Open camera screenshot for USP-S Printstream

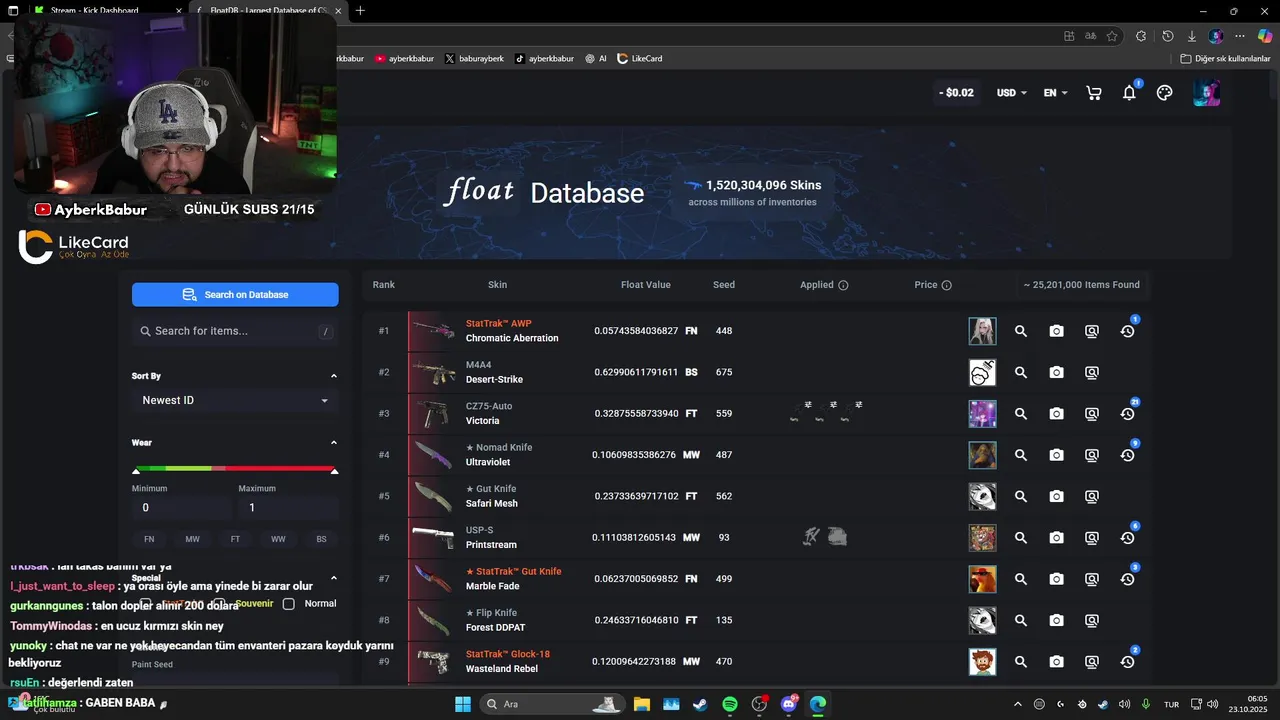1056,538
